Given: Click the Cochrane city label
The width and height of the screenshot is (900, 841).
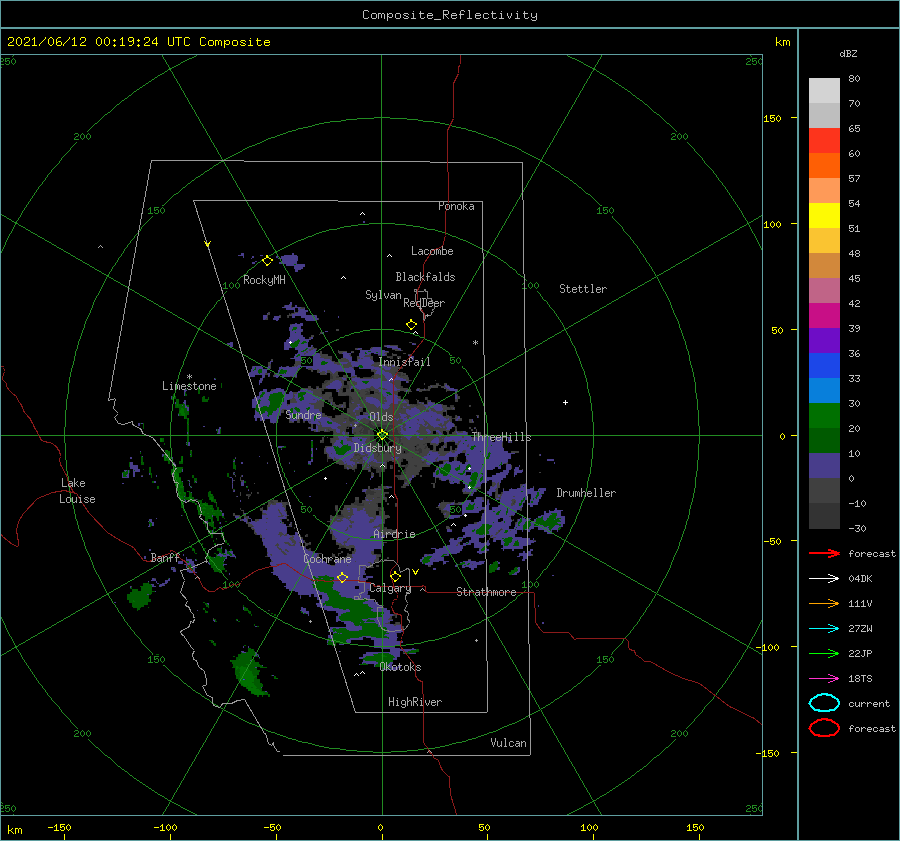Looking at the screenshot, I should [x=327, y=559].
